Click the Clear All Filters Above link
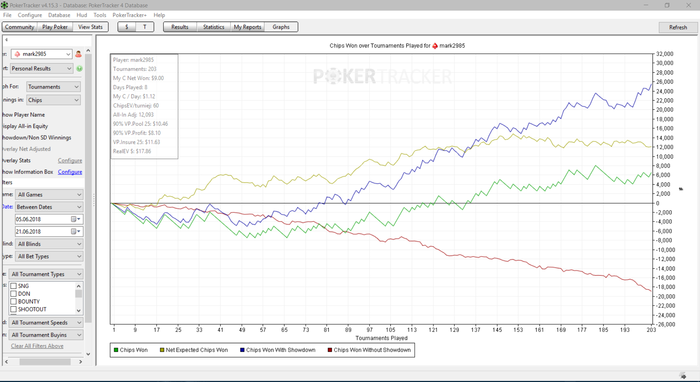Viewport: 700px width, 382px height. [x=37, y=346]
